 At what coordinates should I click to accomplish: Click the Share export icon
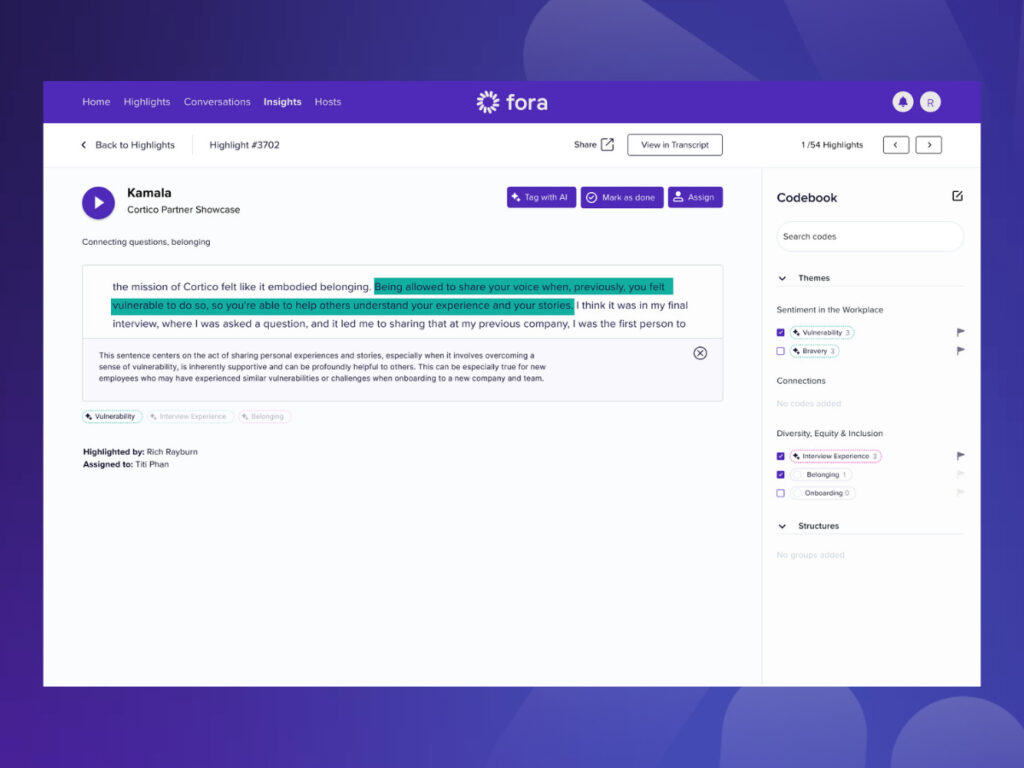[x=607, y=144]
